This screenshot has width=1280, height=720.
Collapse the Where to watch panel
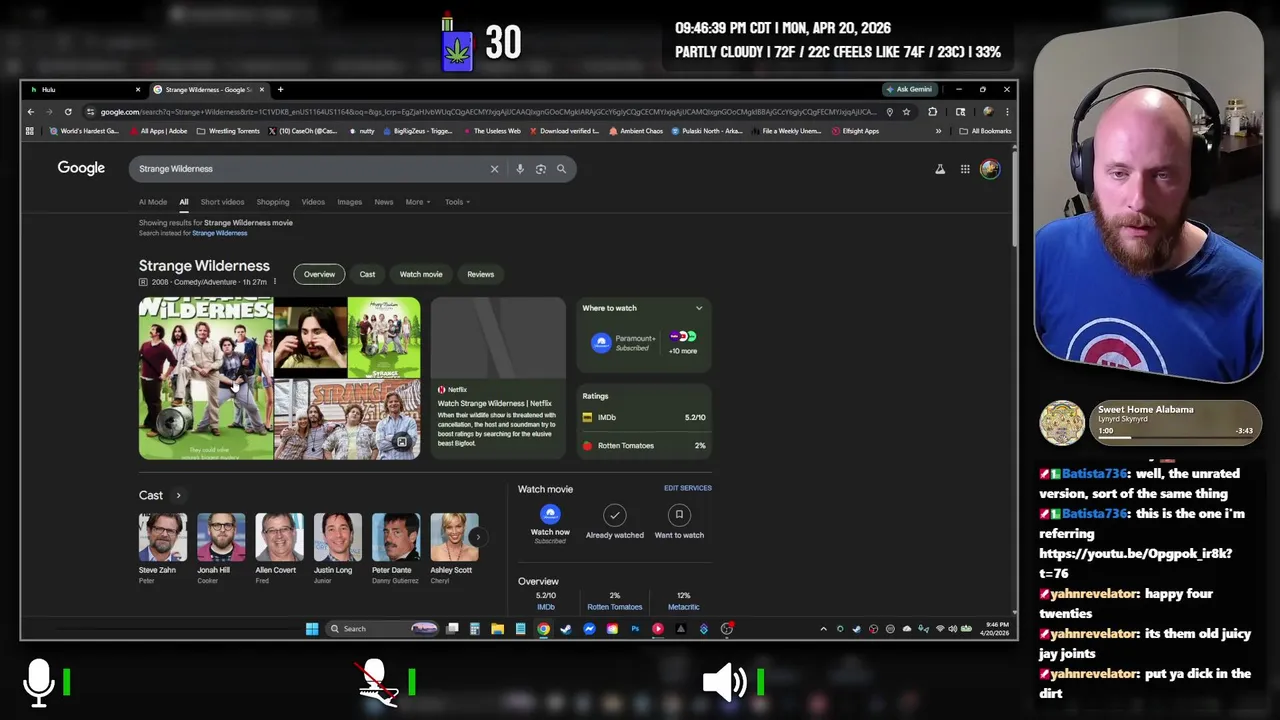[x=699, y=308]
